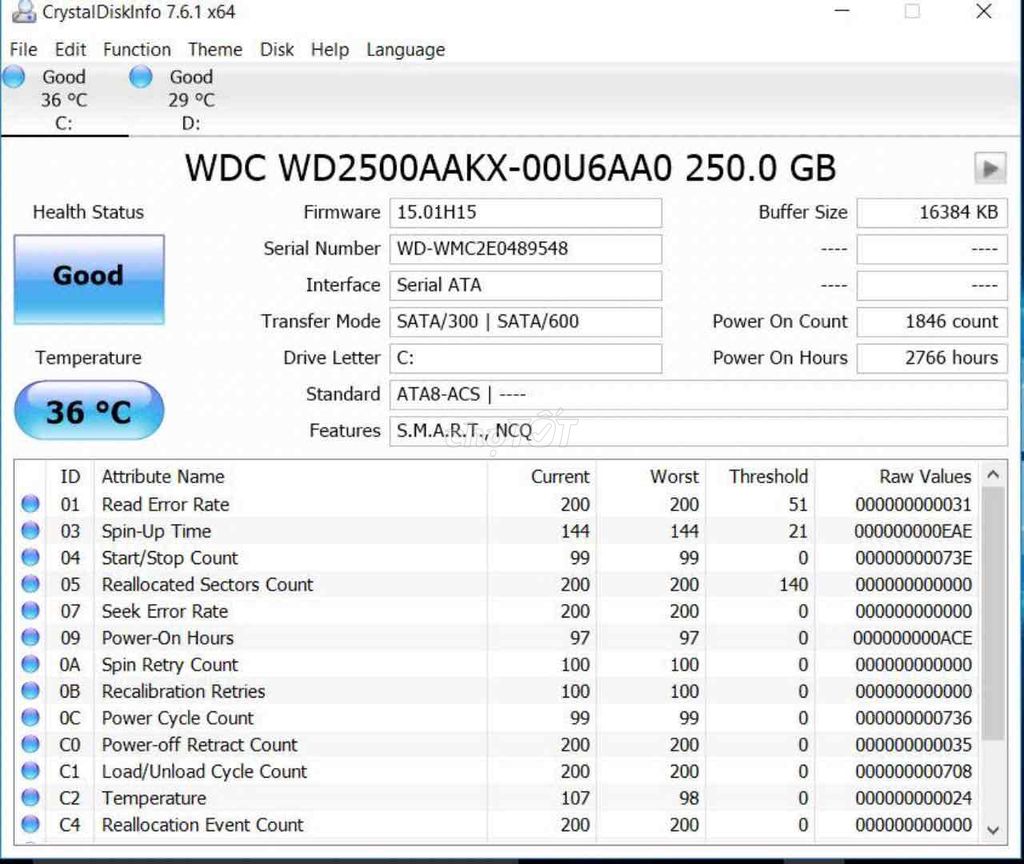Click status dot for Spin Retry Count
The width and height of the screenshot is (1024, 864).
(30, 664)
